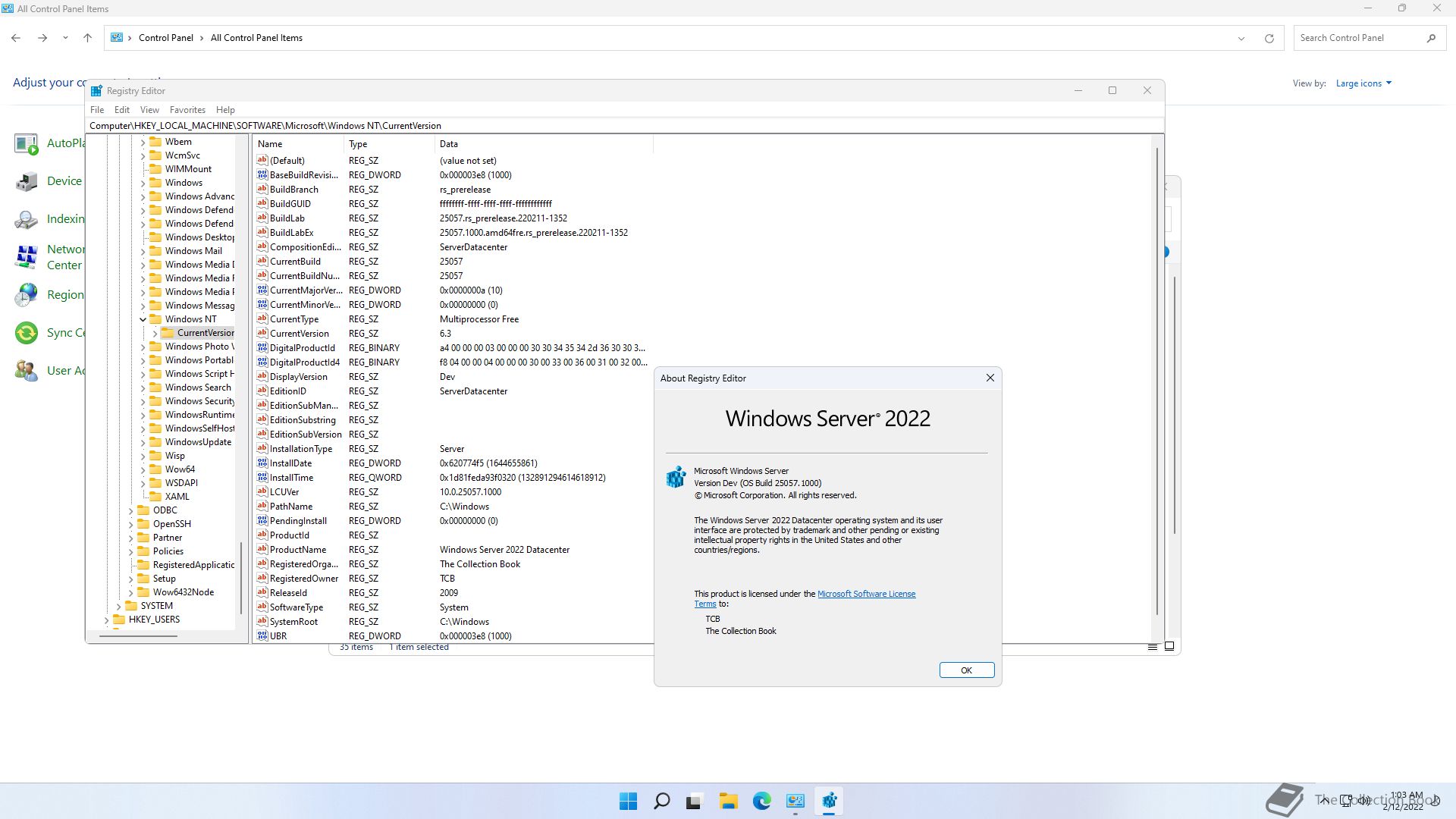Viewport: 1456px width, 819px height.
Task: Open the Indexing Options icon
Action: (x=27, y=219)
